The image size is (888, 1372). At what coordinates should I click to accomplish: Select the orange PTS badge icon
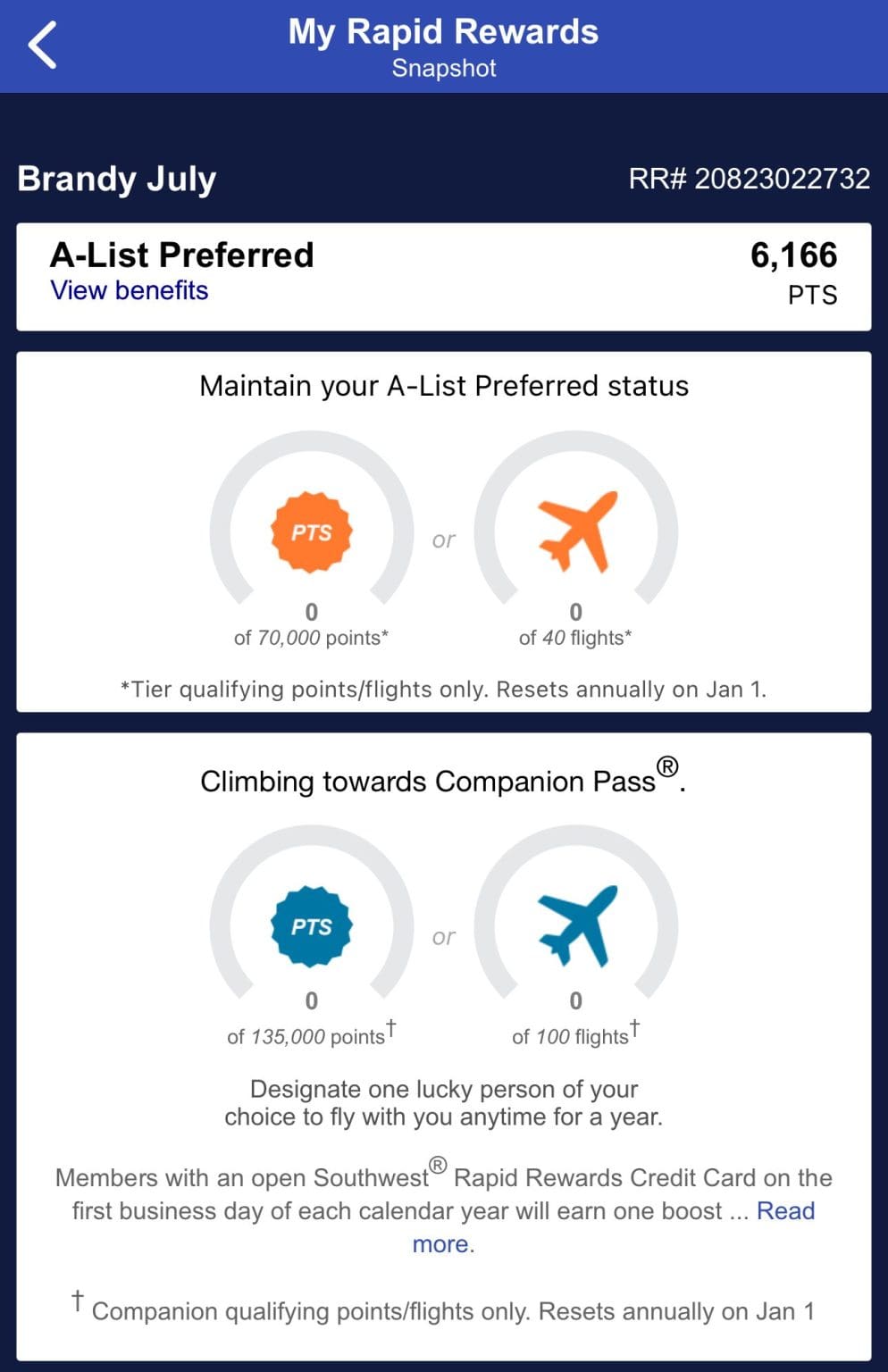click(x=311, y=532)
